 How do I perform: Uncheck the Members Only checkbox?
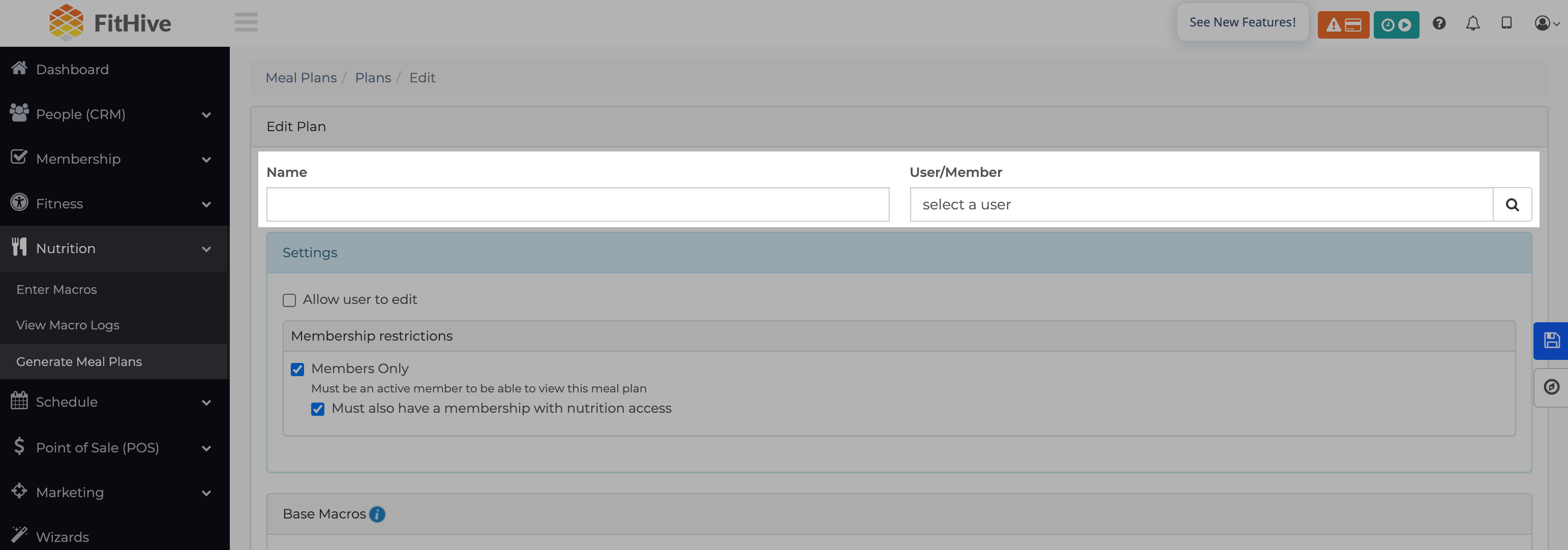297,370
